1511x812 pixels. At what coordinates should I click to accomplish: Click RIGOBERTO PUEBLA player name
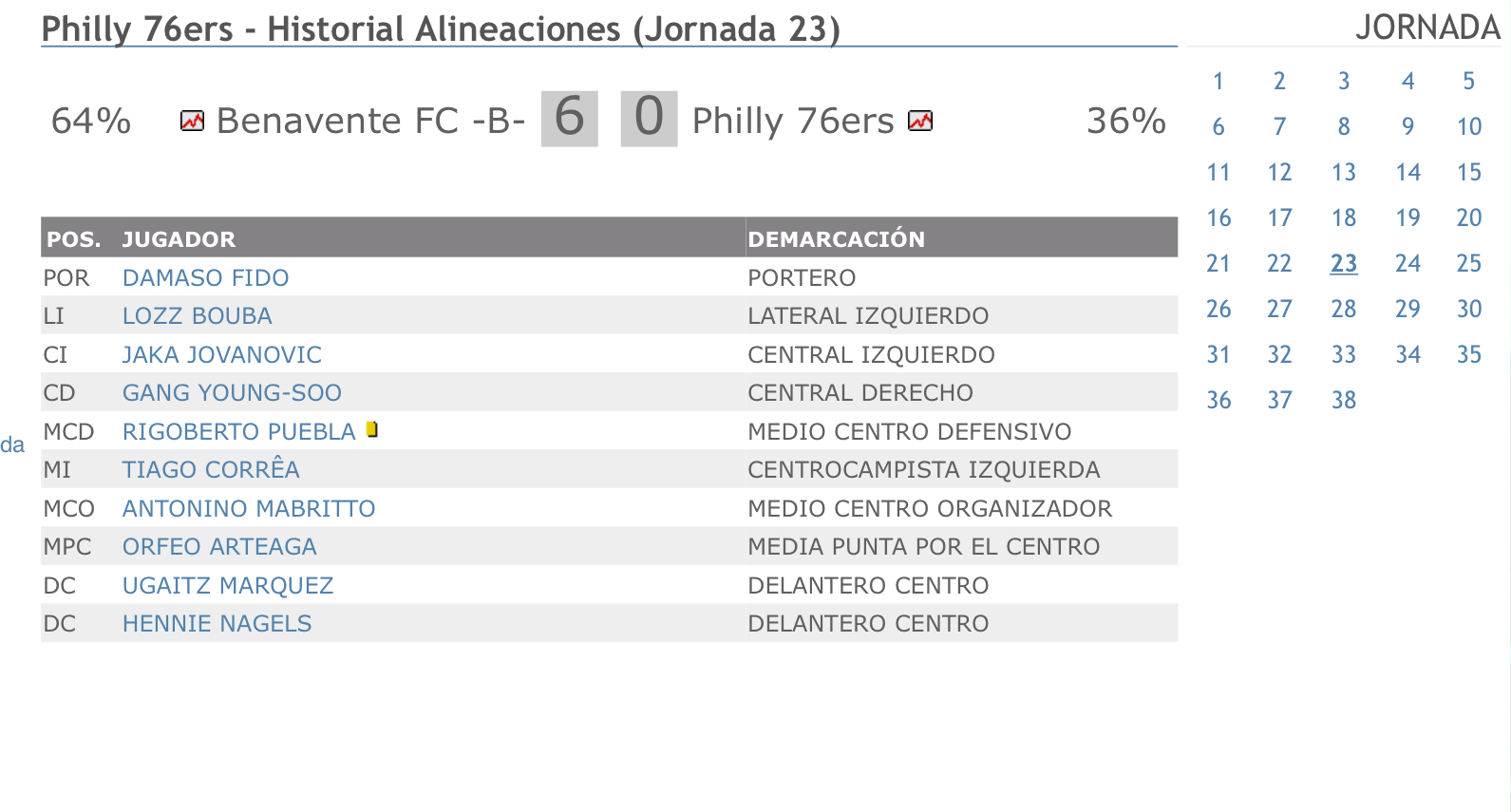point(238,432)
